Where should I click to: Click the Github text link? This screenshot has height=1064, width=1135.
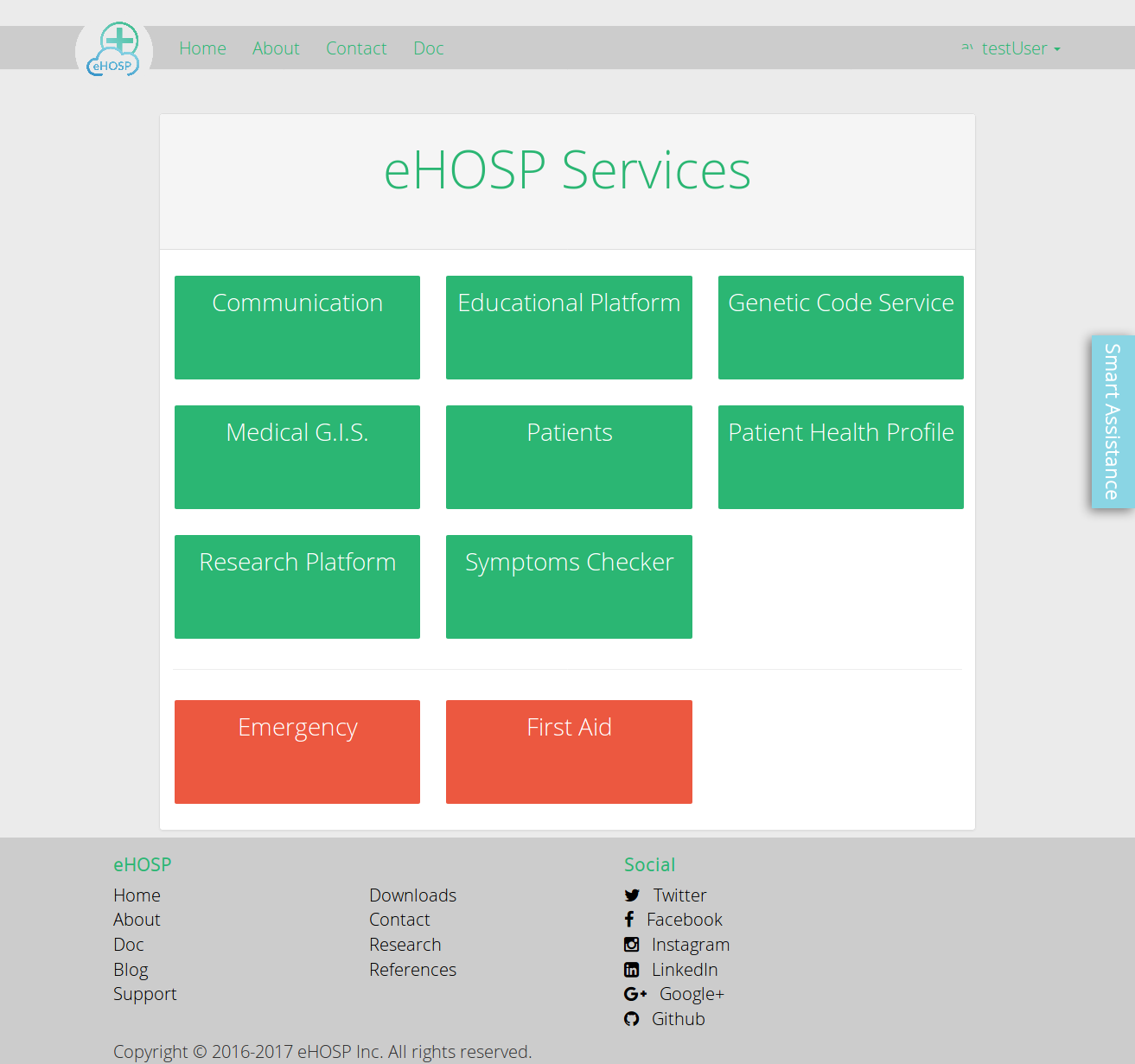coord(679,1019)
